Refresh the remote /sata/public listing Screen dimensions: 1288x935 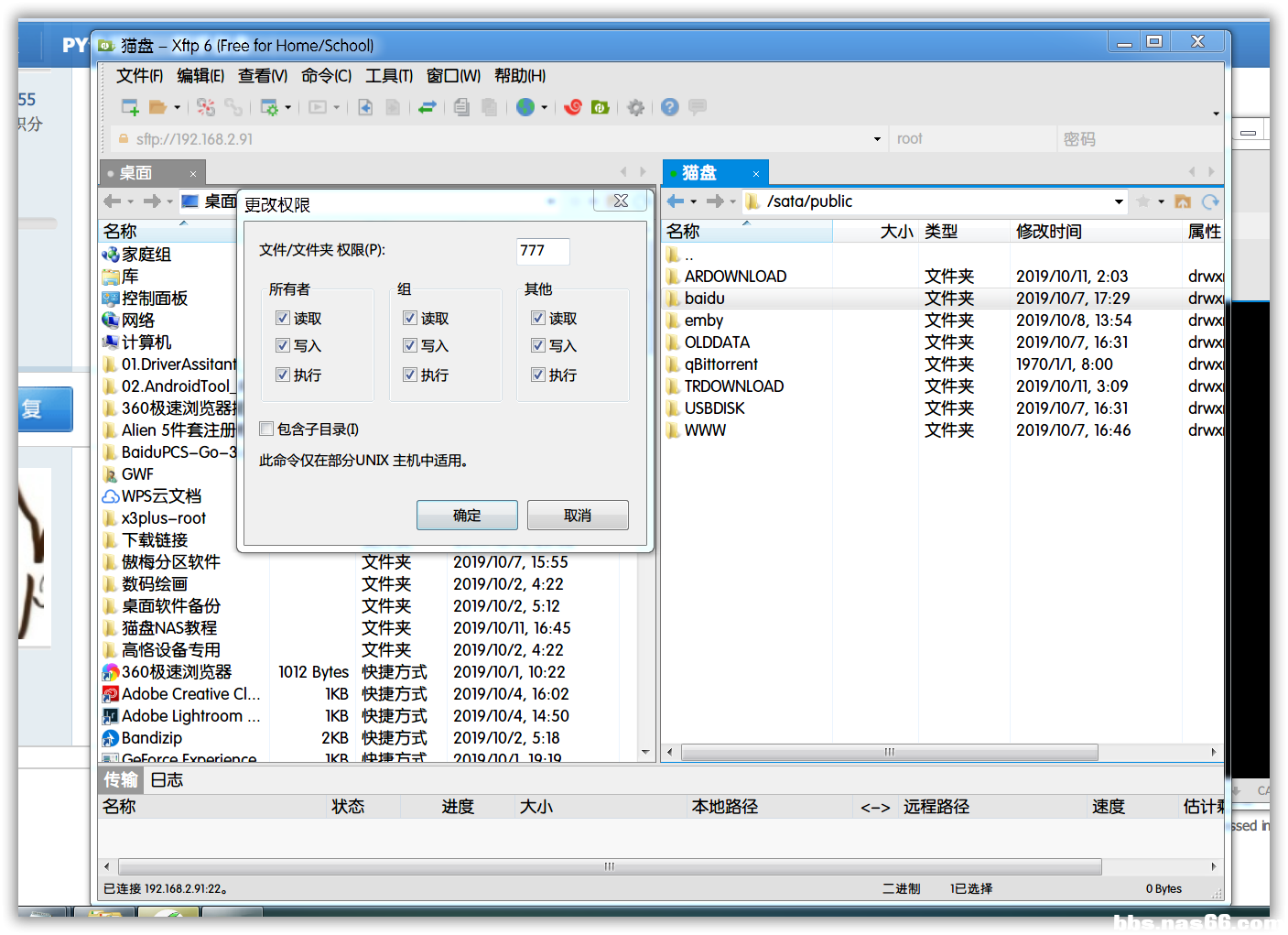tap(1210, 201)
